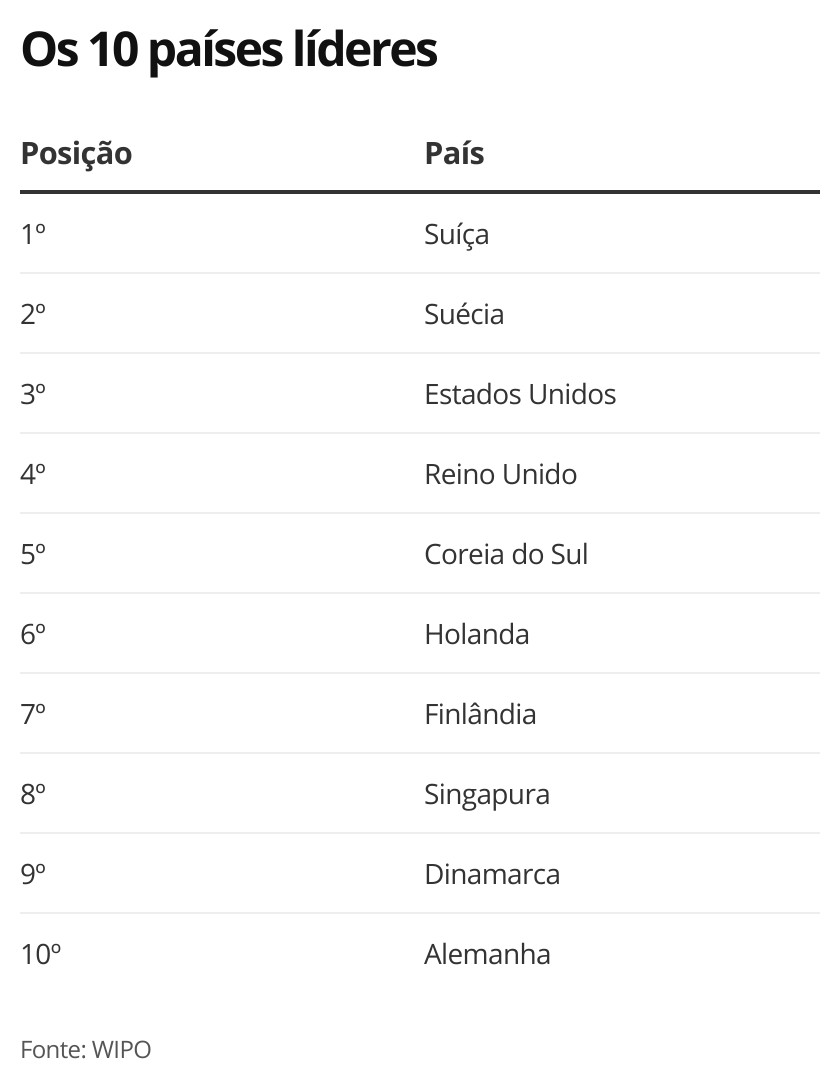This screenshot has height=1086, width=840.
Task: Click the Reino Unido cell
Action: click(x=501, y=474)
